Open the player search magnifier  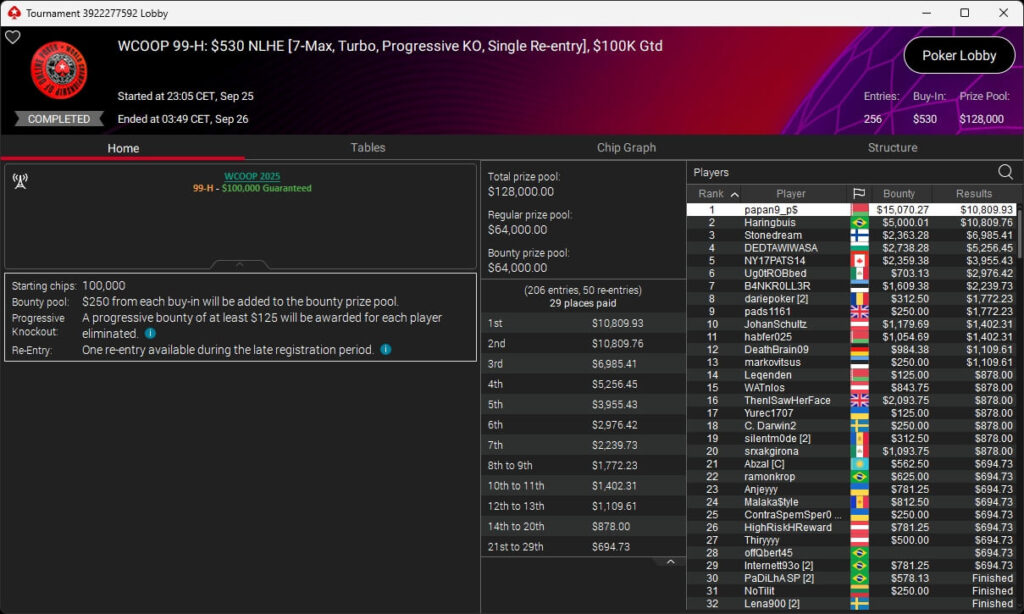[1005, 172]
